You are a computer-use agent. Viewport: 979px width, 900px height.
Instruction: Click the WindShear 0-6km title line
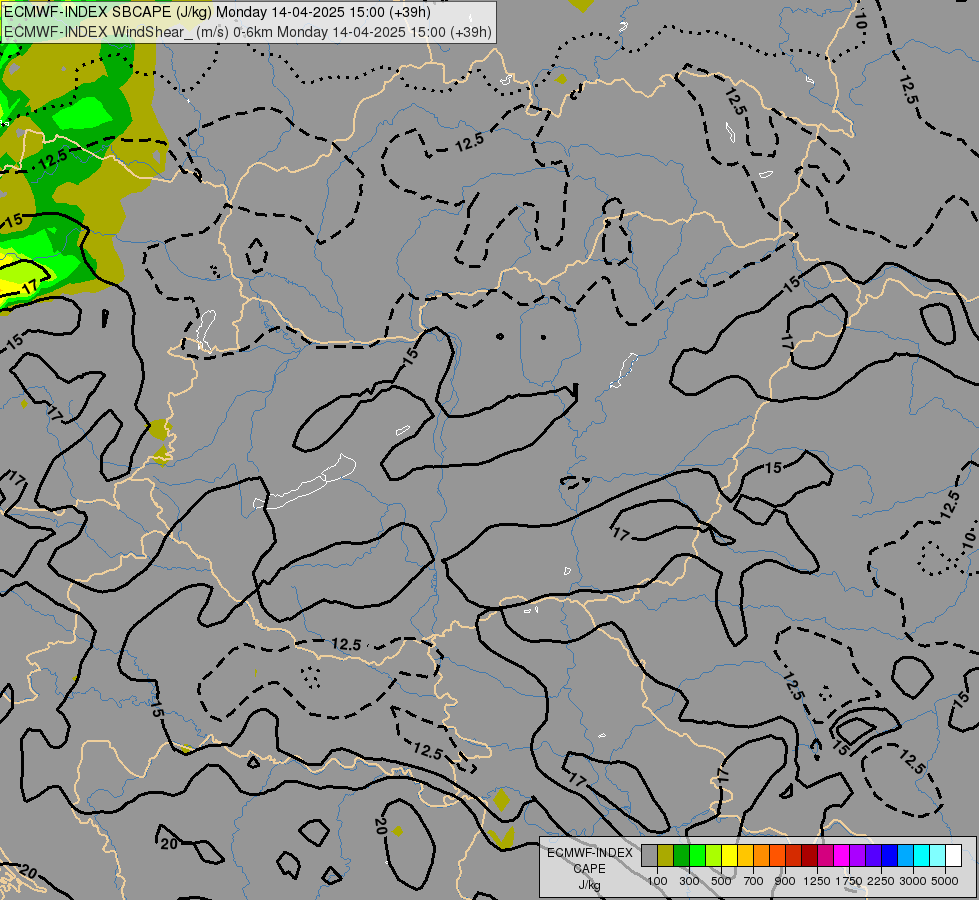248,32
